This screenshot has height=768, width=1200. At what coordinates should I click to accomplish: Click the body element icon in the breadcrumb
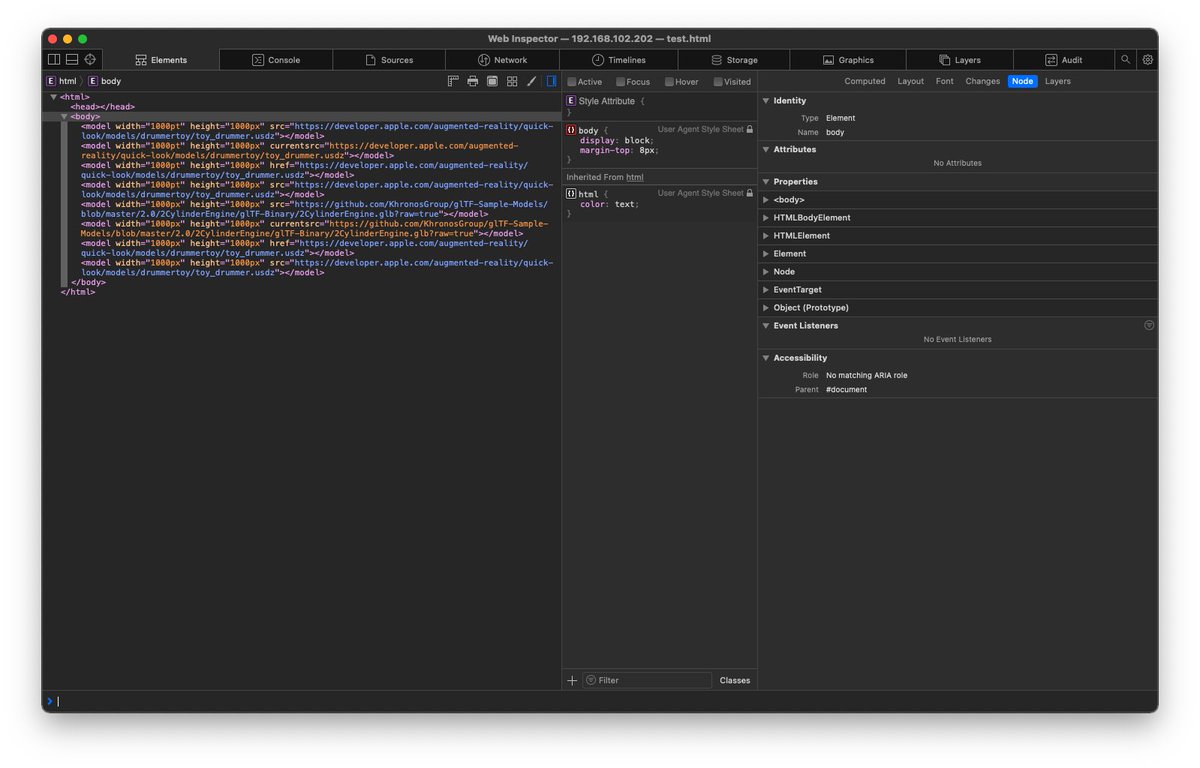tap(93, 81)
